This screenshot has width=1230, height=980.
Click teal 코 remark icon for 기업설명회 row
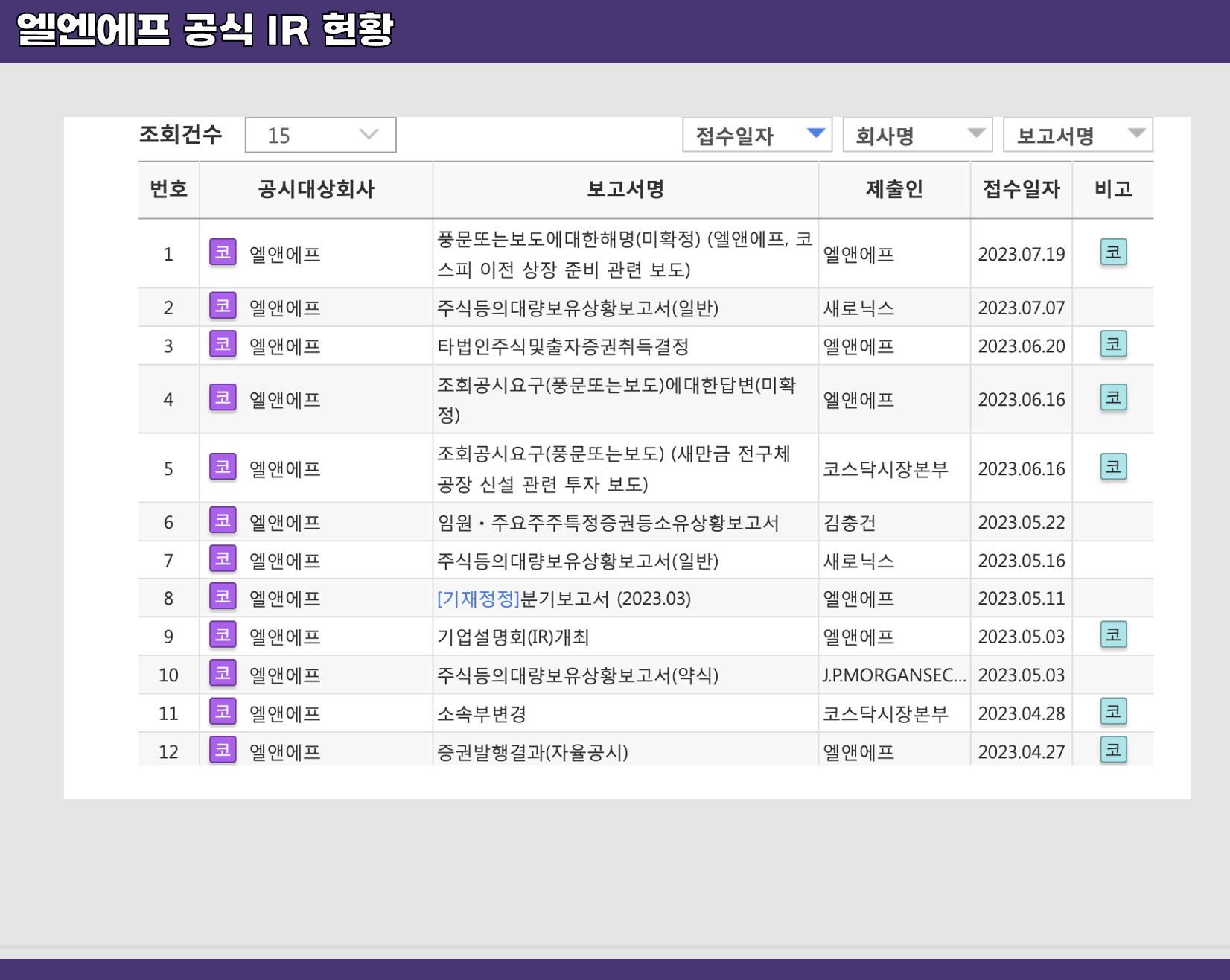coord(1113,635)
